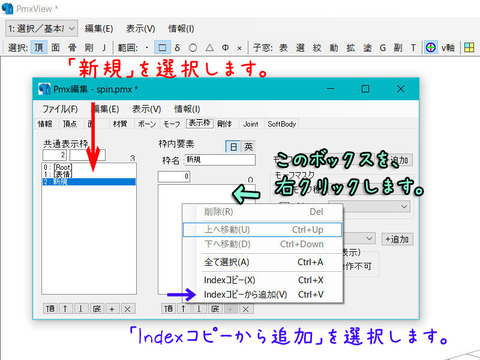480x360 pixels.
Task: Open 動 sub-window from PmxView toolbar
Action: pyautogui.click(x=334, y=48)
